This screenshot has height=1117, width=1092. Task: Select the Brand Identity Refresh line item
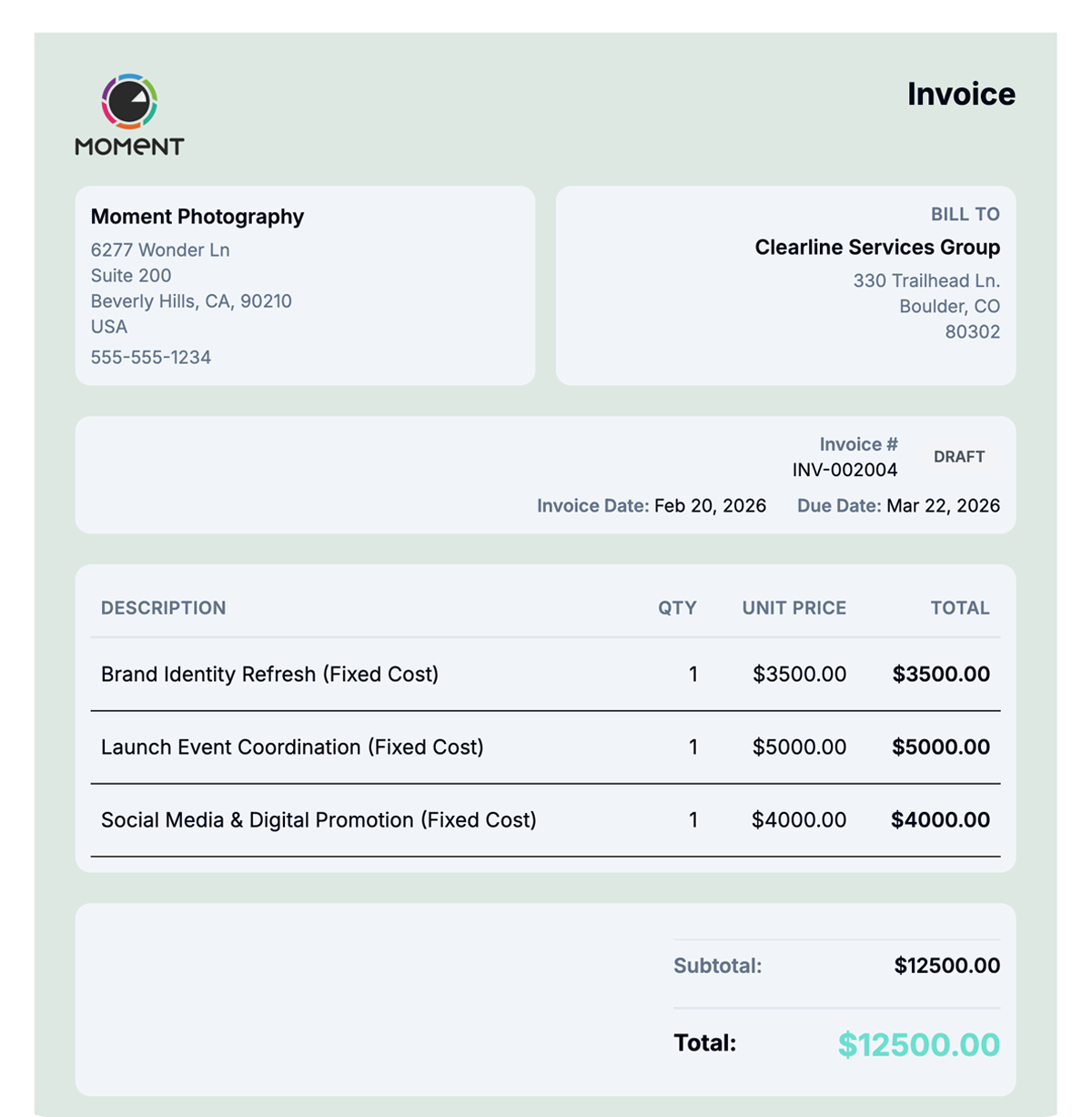tap(545, 675)
